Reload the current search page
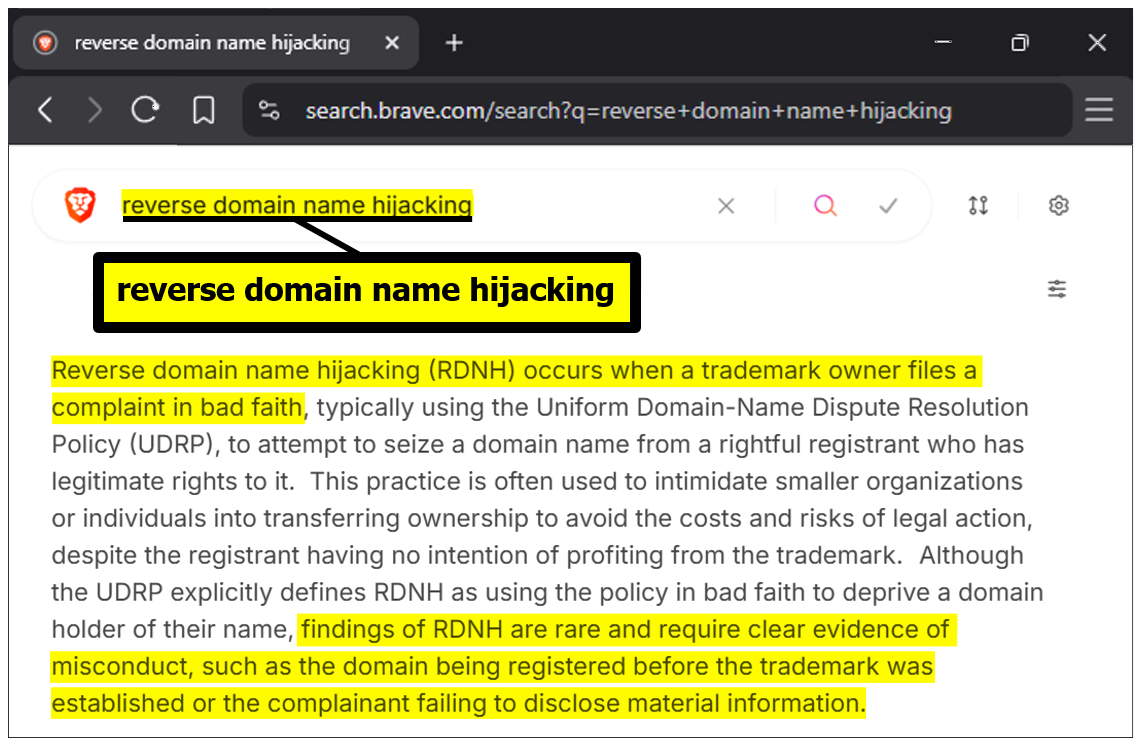The image size is (1141, 746). point(146,110)
